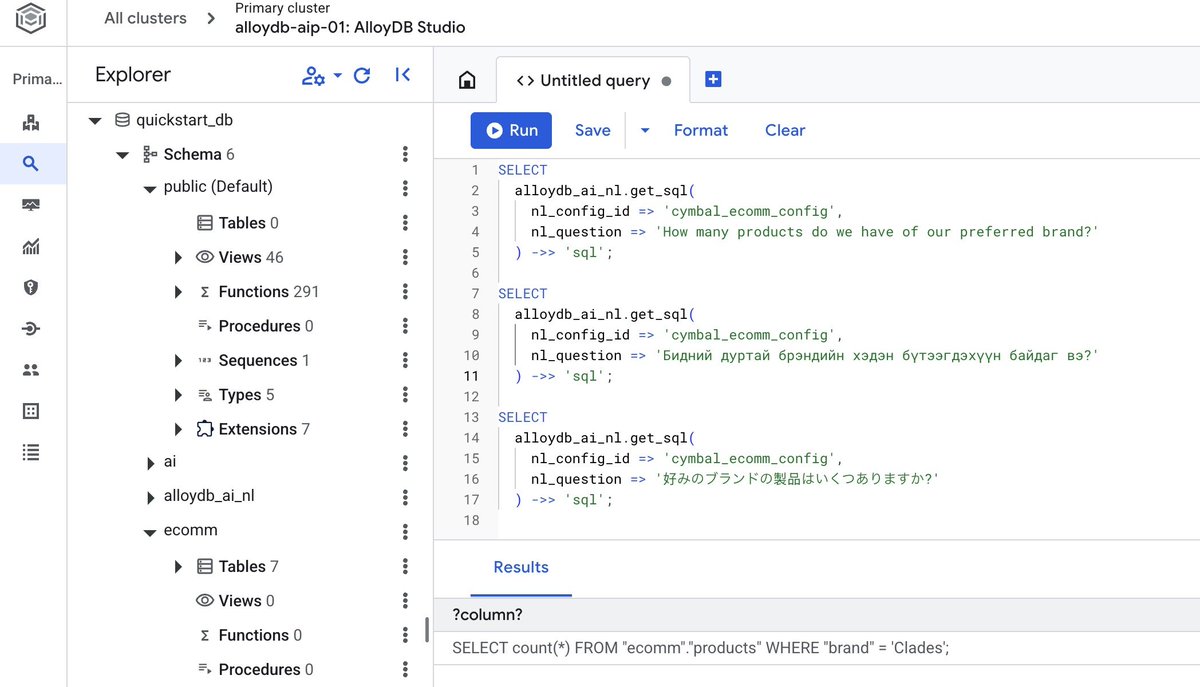Collapse the ecomm schema
Image resolution: width=1200 pixels, height=687 pixels.
pos(149,533)
